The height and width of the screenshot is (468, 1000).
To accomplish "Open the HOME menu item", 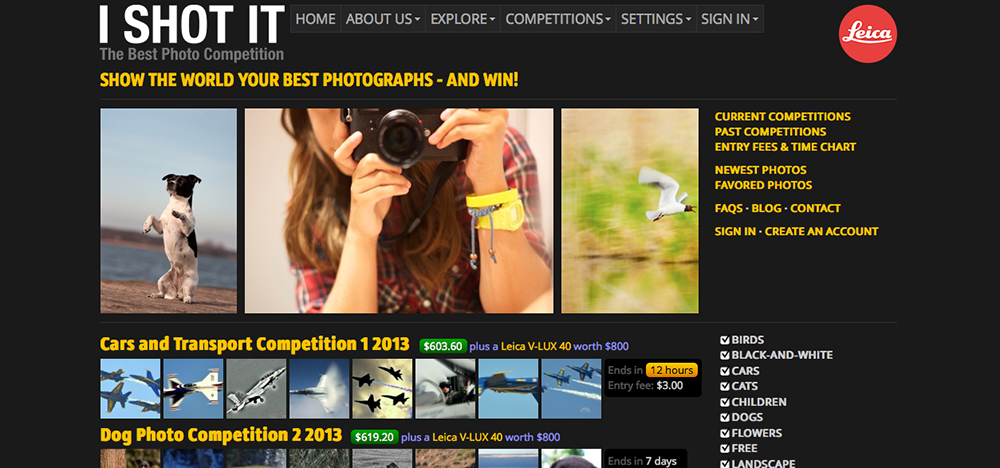I will coord(315,19).
